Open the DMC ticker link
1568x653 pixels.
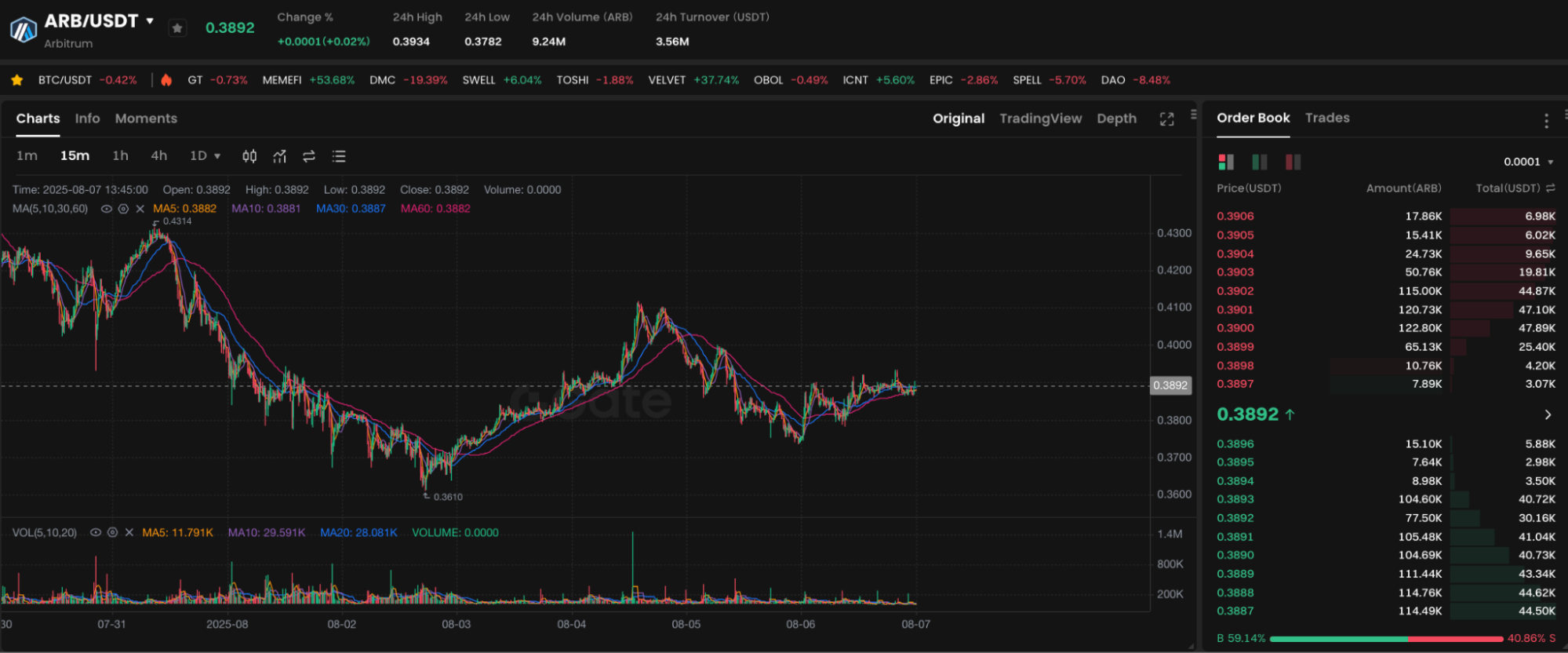(409, 80)
